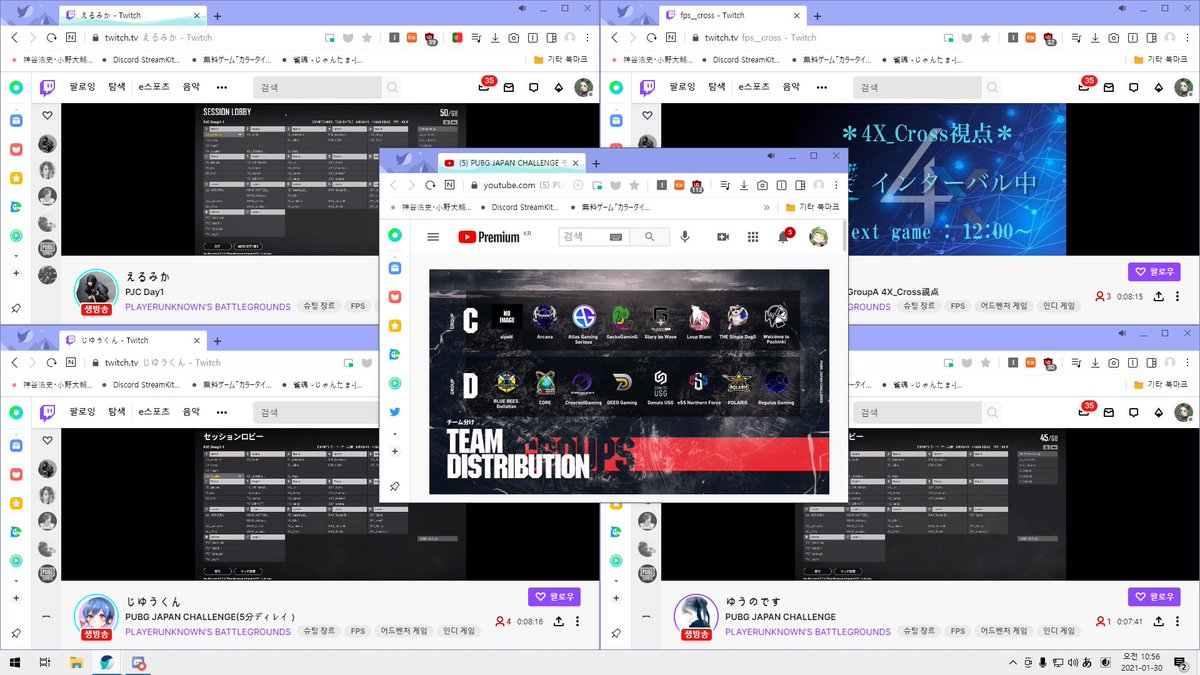
Task: Open YouTube create video camera icon
Action: pos(722,237)
